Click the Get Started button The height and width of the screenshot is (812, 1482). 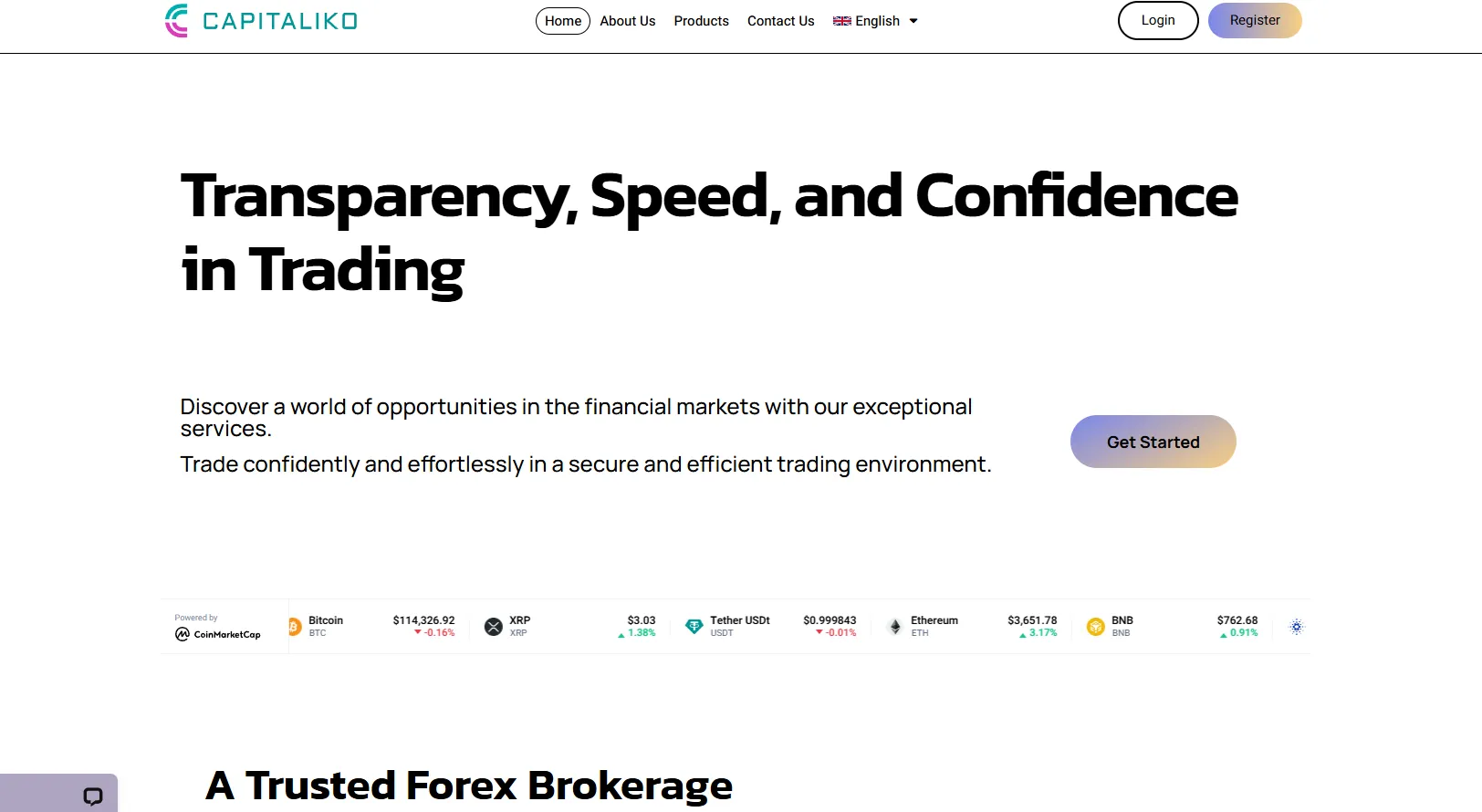point(1153,442)
